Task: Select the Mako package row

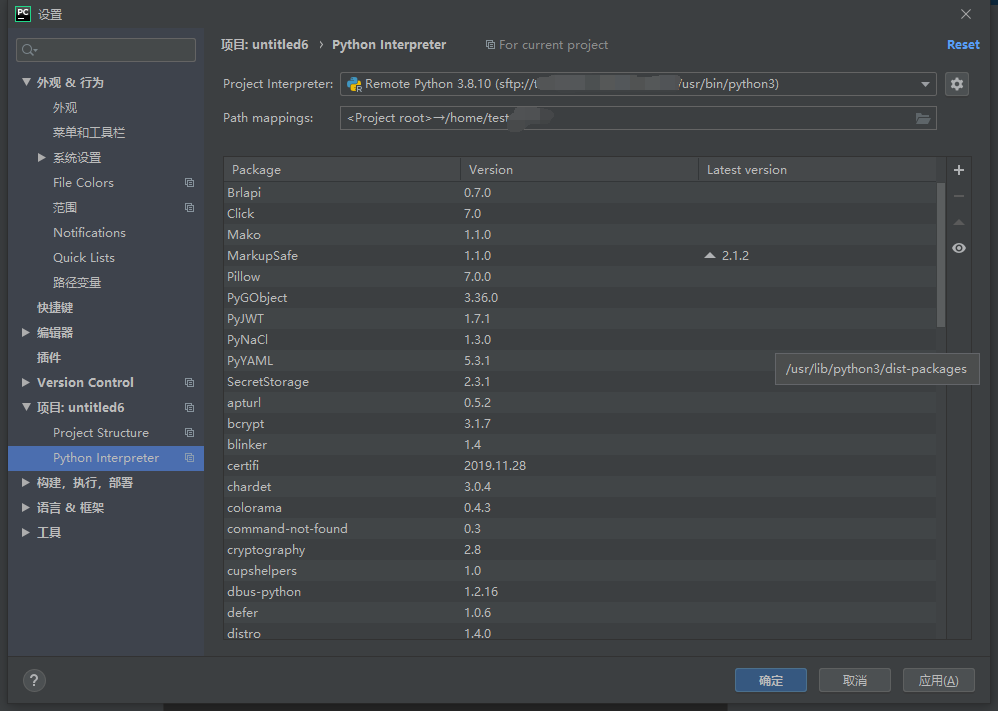Action: click(580, 234)
